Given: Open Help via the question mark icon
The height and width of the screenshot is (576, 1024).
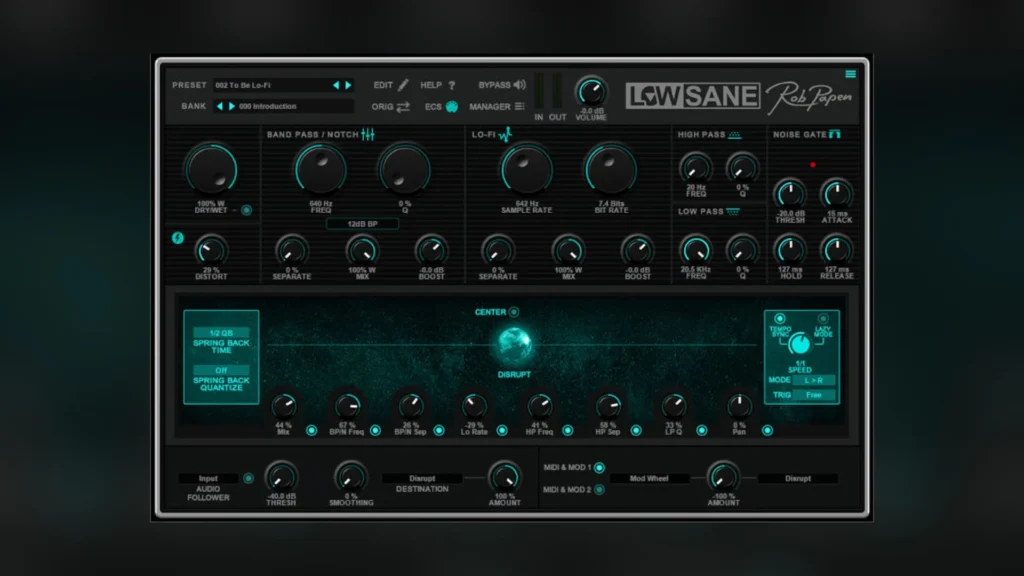Looking at the screenshot, I should (451, 86).
